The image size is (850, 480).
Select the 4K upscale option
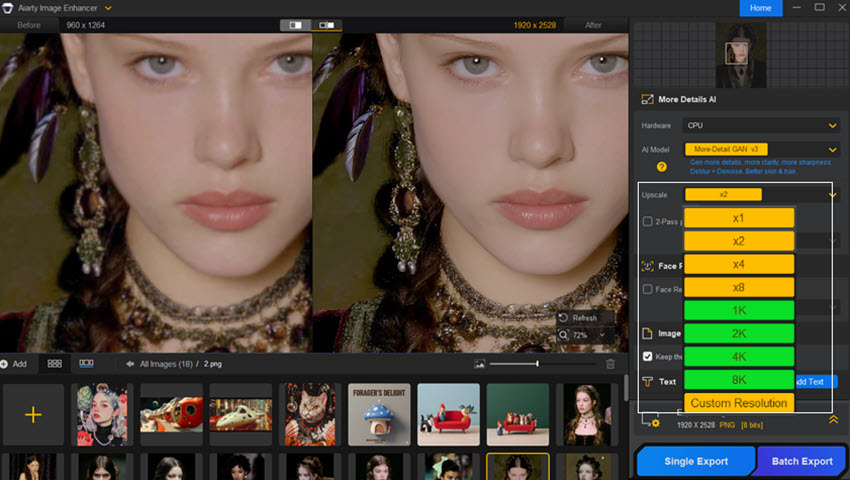point(738,357)
